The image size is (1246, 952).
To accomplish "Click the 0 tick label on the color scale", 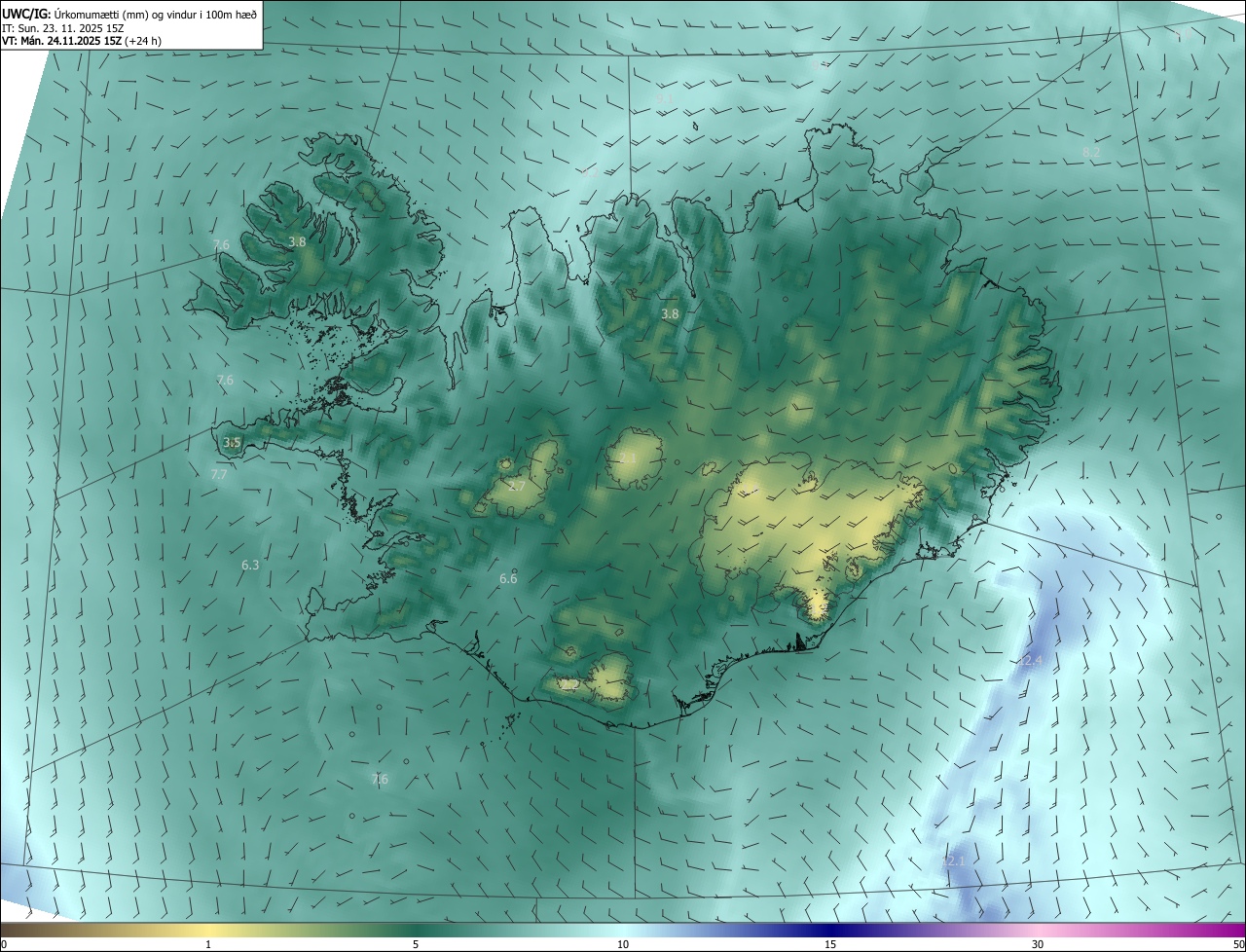I will click(x=4, y=944).
